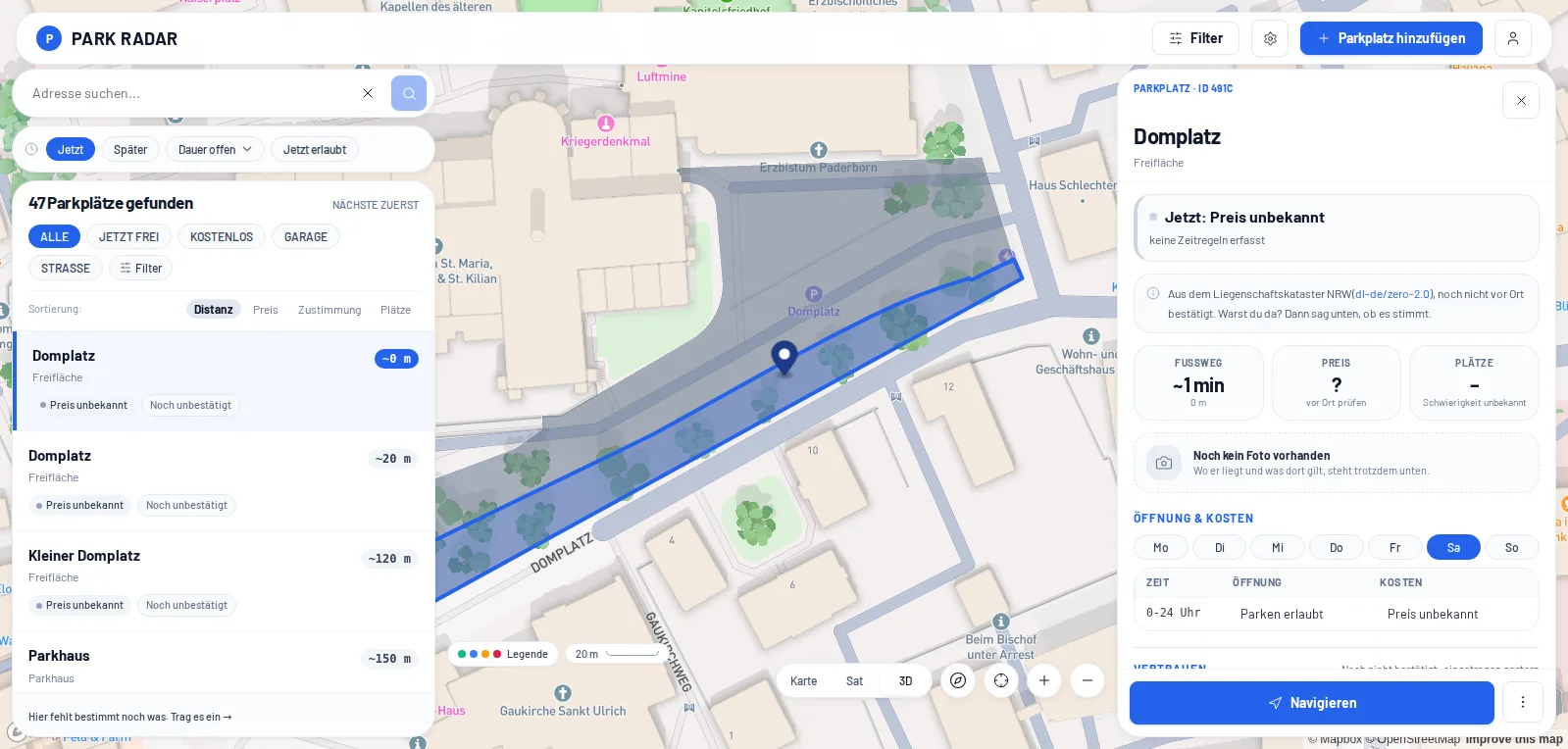Click the clock icon beside Jetzt
Screen dimensions: 1568x749
tap(31, 149)
